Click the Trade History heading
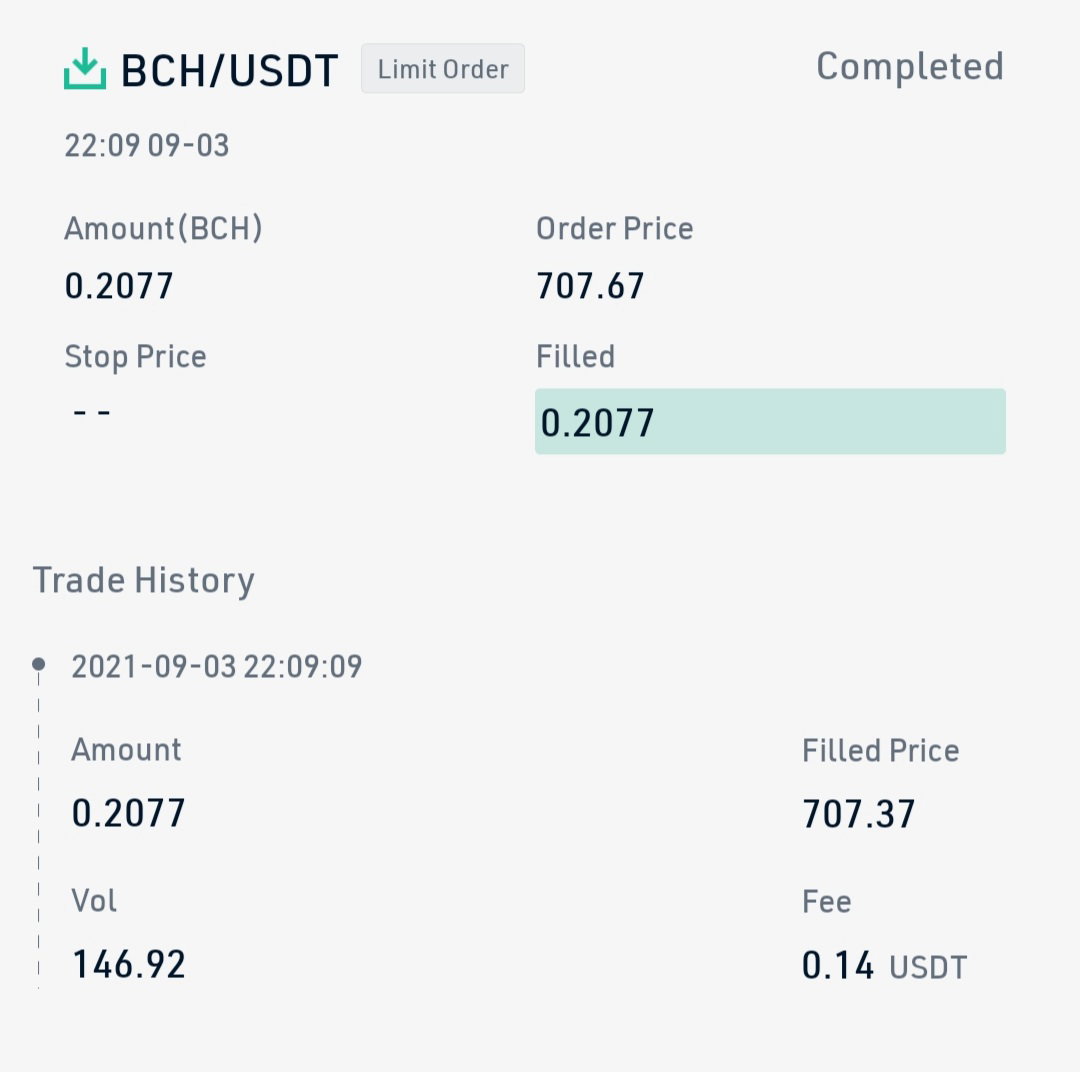 (x=144, y=581)
